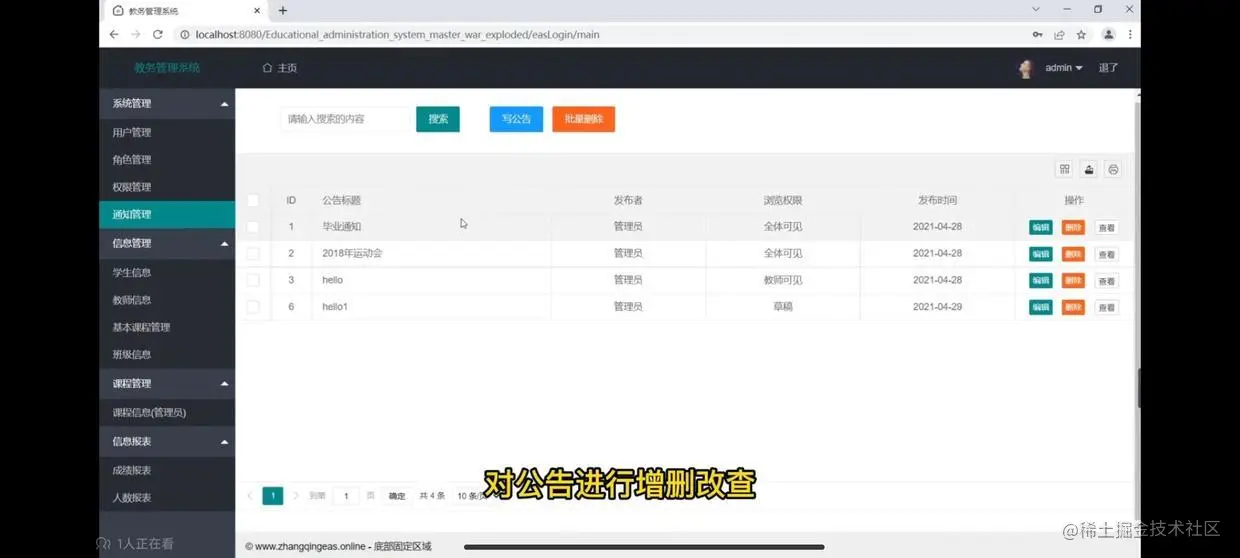Image resolution: width=1240 pixels, height=558 pixels.
Task: Open 权限管理 in the sidebar
Action: click(x=167, y=187)
